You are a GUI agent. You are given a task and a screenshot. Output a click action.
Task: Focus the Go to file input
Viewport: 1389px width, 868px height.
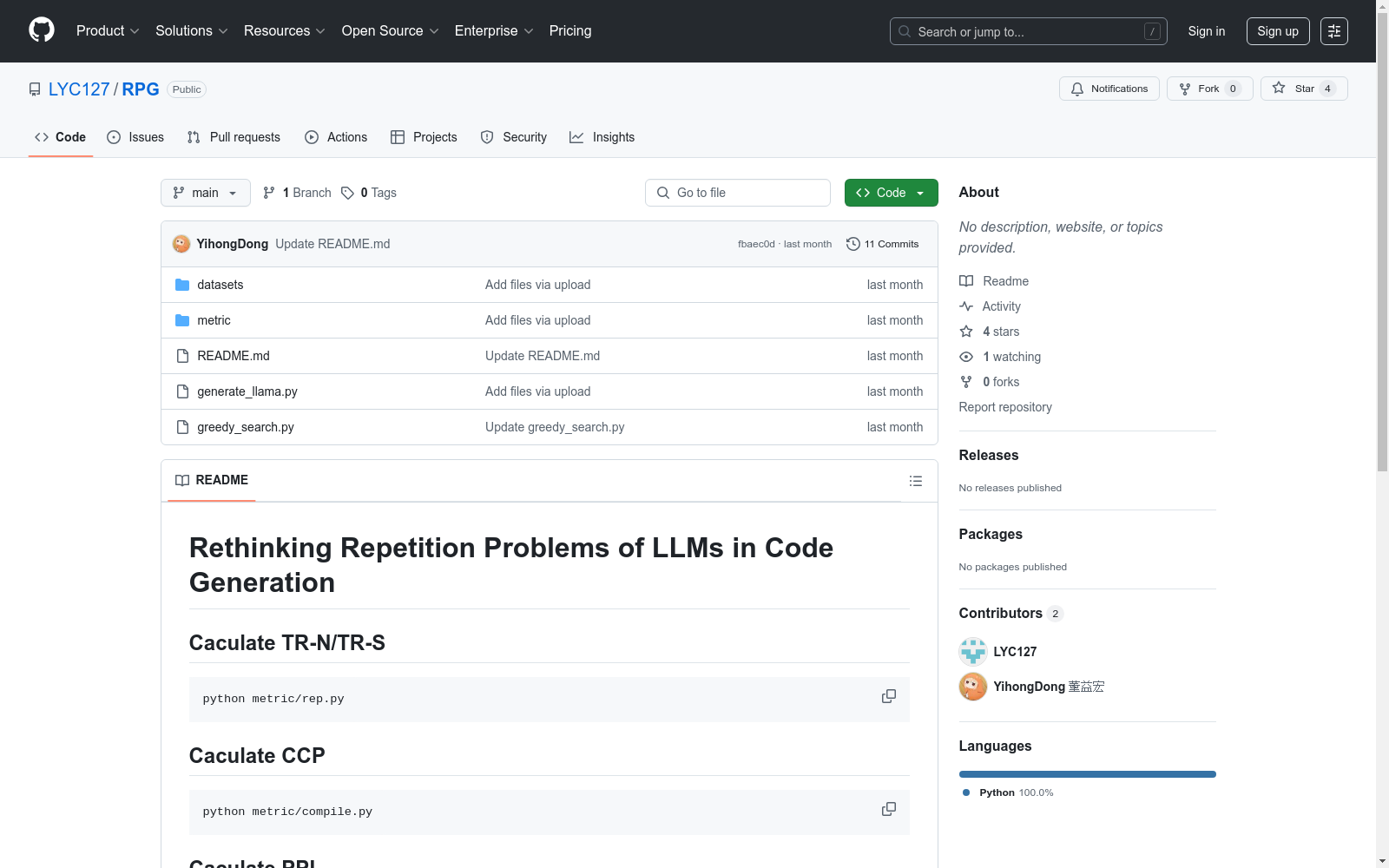coord(738,193)
